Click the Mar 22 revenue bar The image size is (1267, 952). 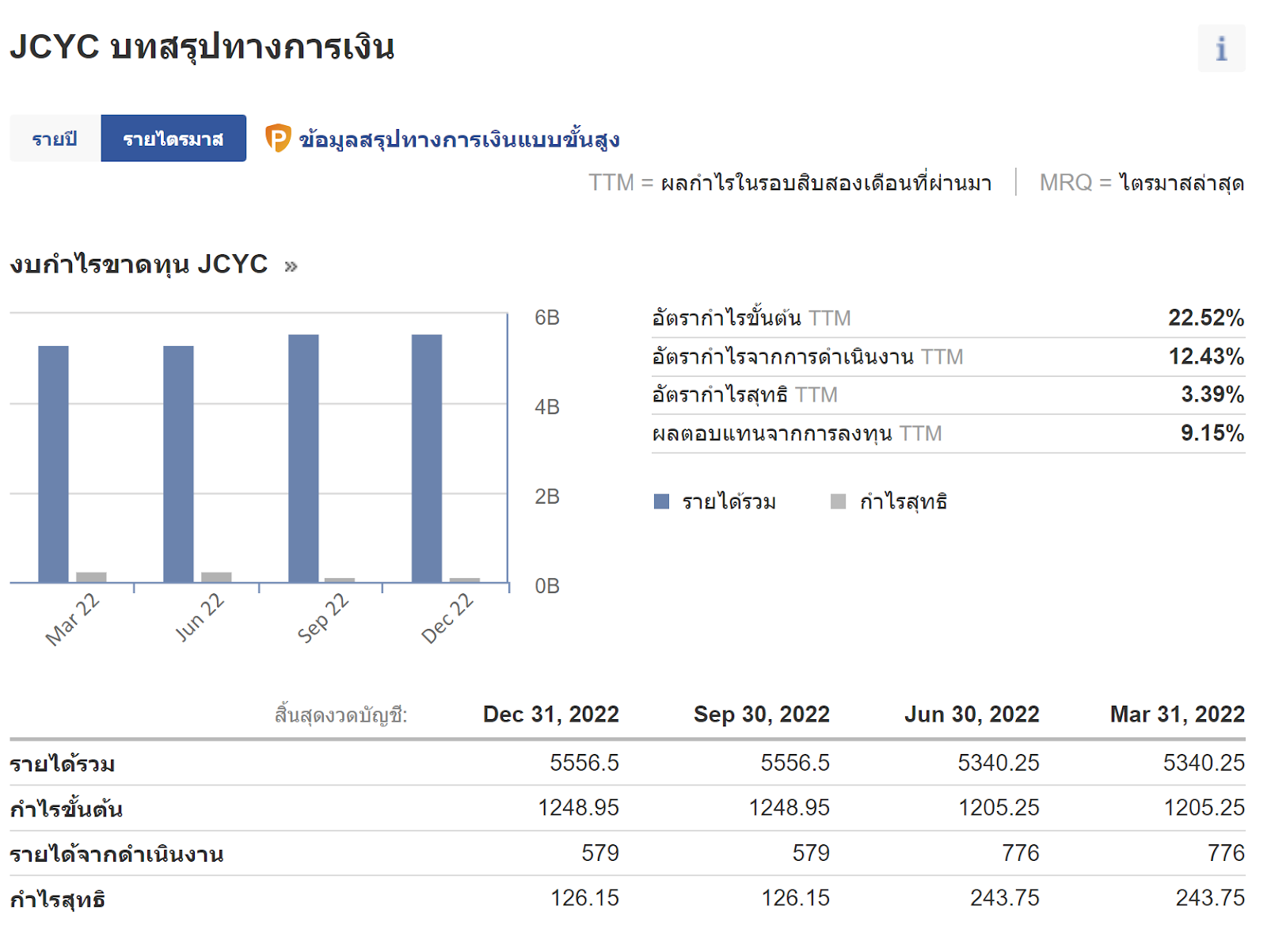[53, 463]
